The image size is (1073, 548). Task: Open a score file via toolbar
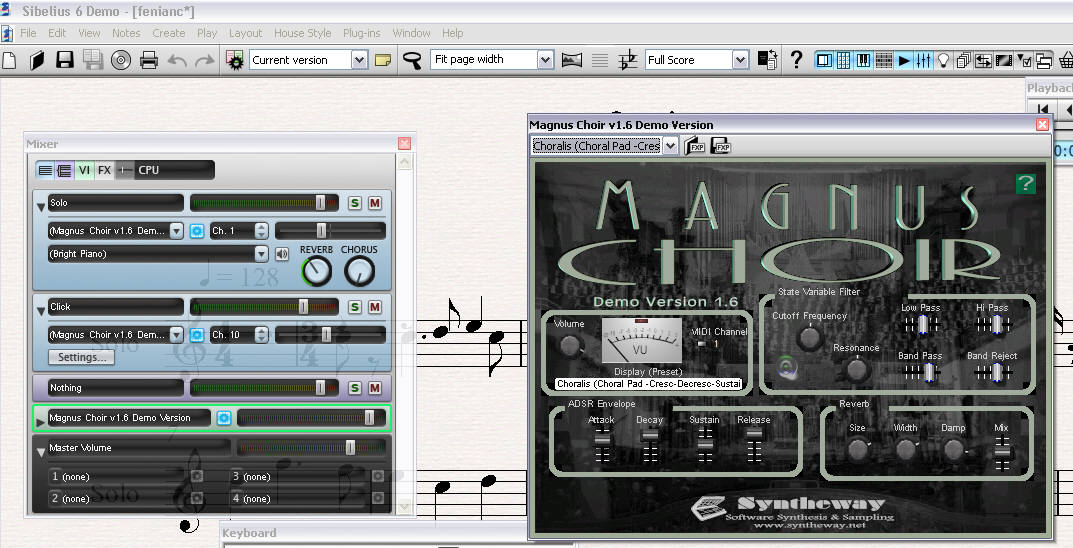tap(37, 60)
